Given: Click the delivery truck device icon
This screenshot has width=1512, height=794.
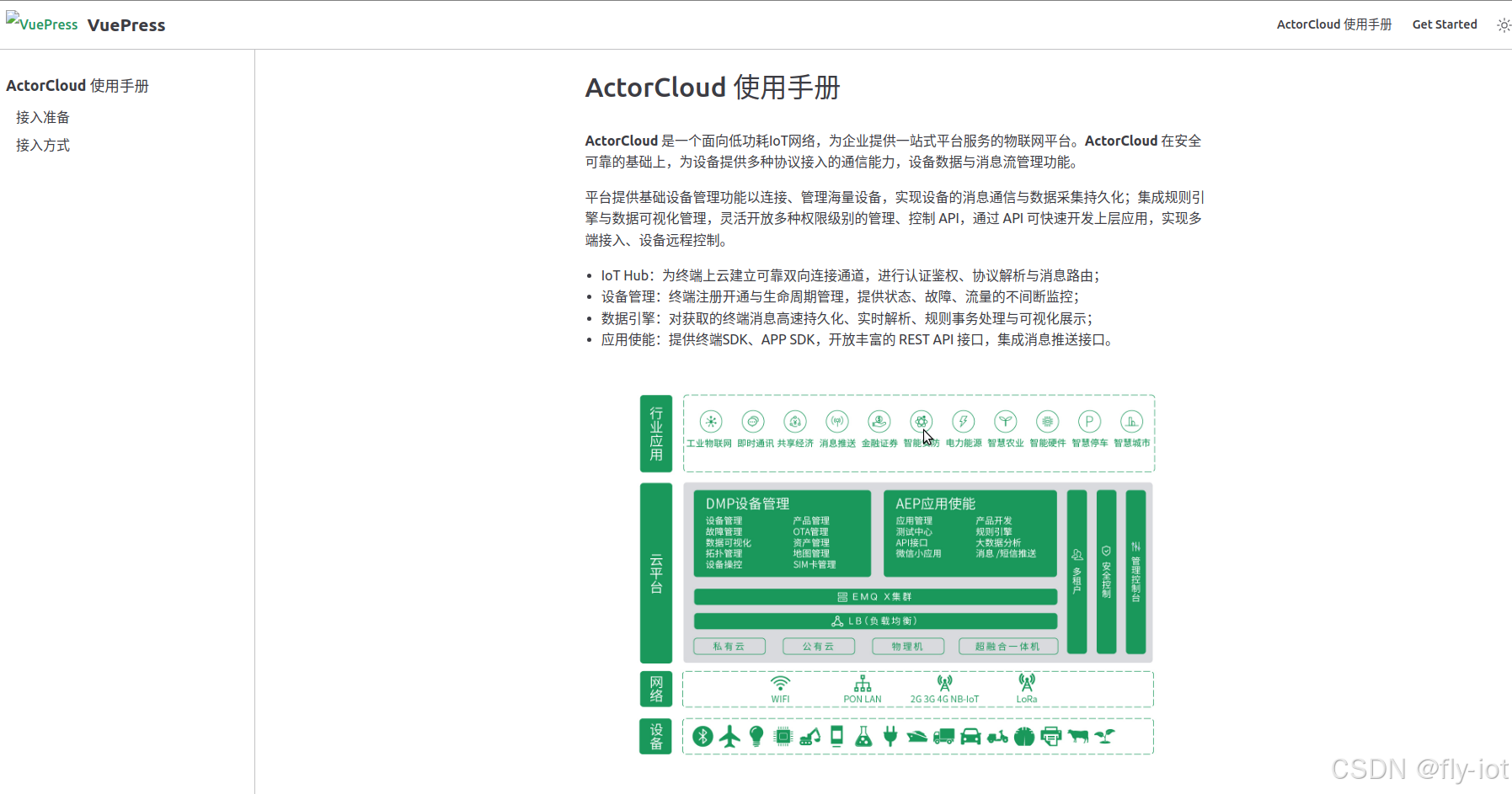Looking at the screenshot, I should (x=944, y=737).
